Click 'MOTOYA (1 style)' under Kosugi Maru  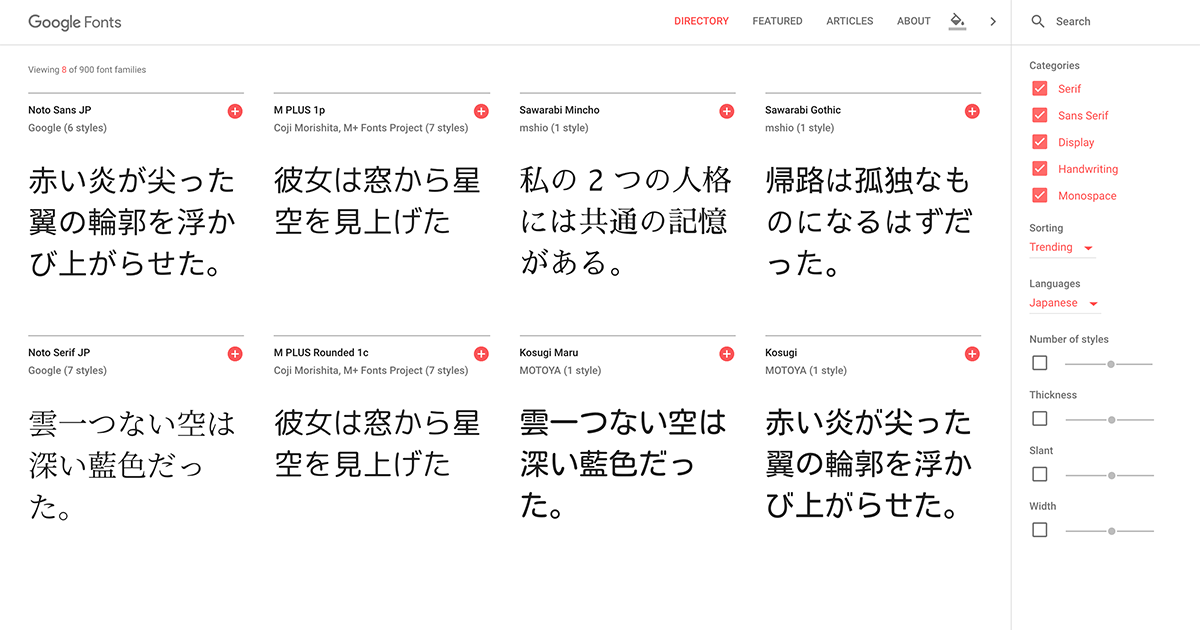coord(560,371)
